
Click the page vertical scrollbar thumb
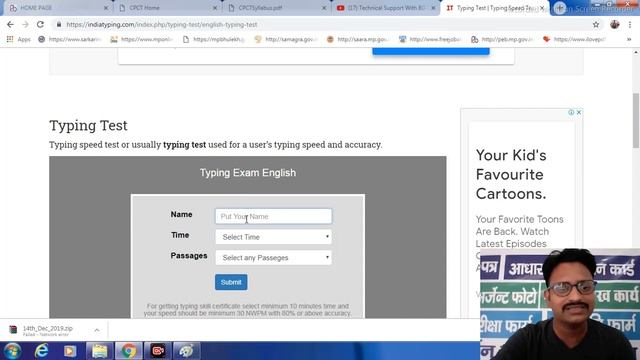[x=636, y=121]
